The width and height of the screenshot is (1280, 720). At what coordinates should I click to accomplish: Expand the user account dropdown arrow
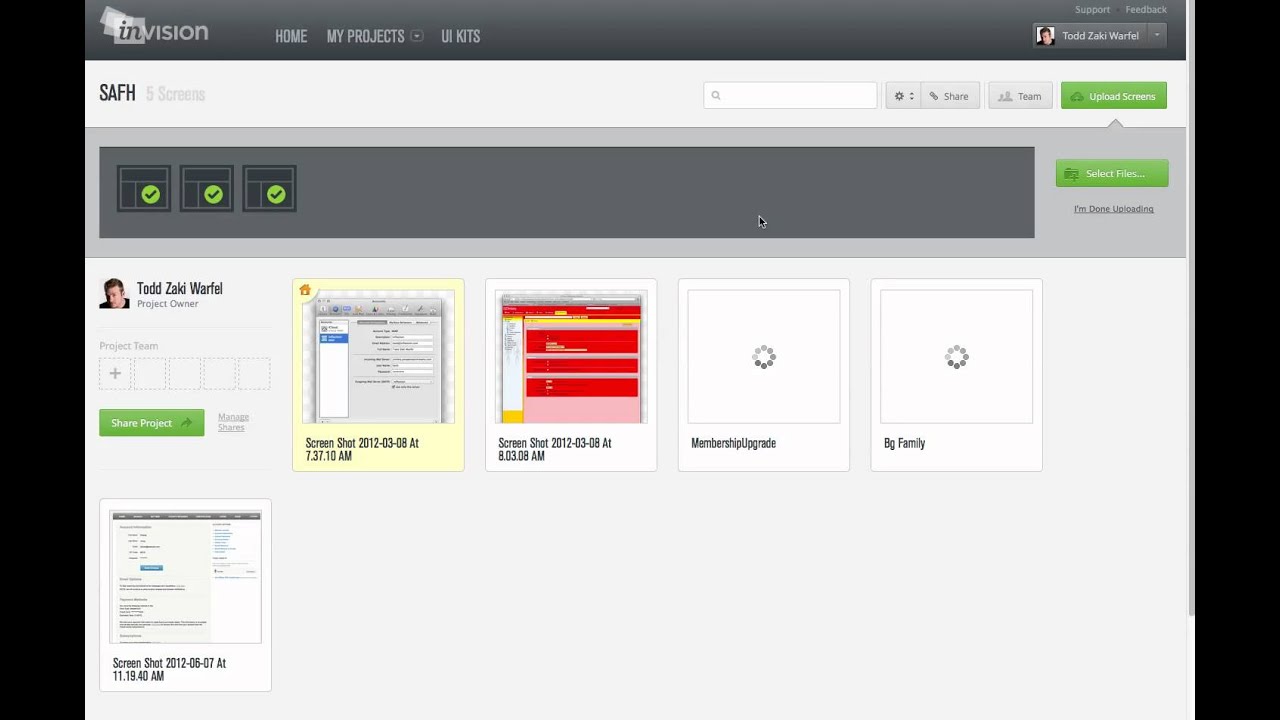1156,36
